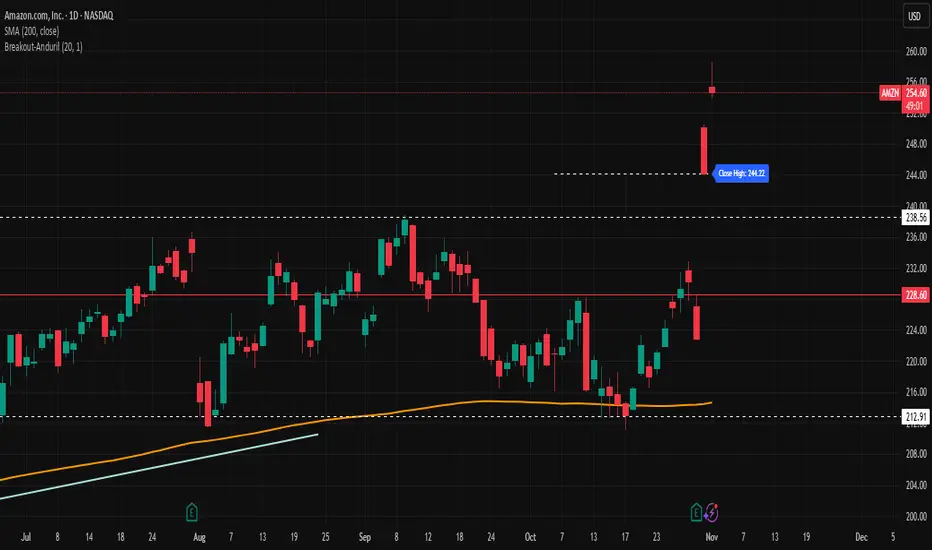The width and height of the screenshot is (932, 550).
Task: Click the Nov date on time axis
Action: pos(711,537)
